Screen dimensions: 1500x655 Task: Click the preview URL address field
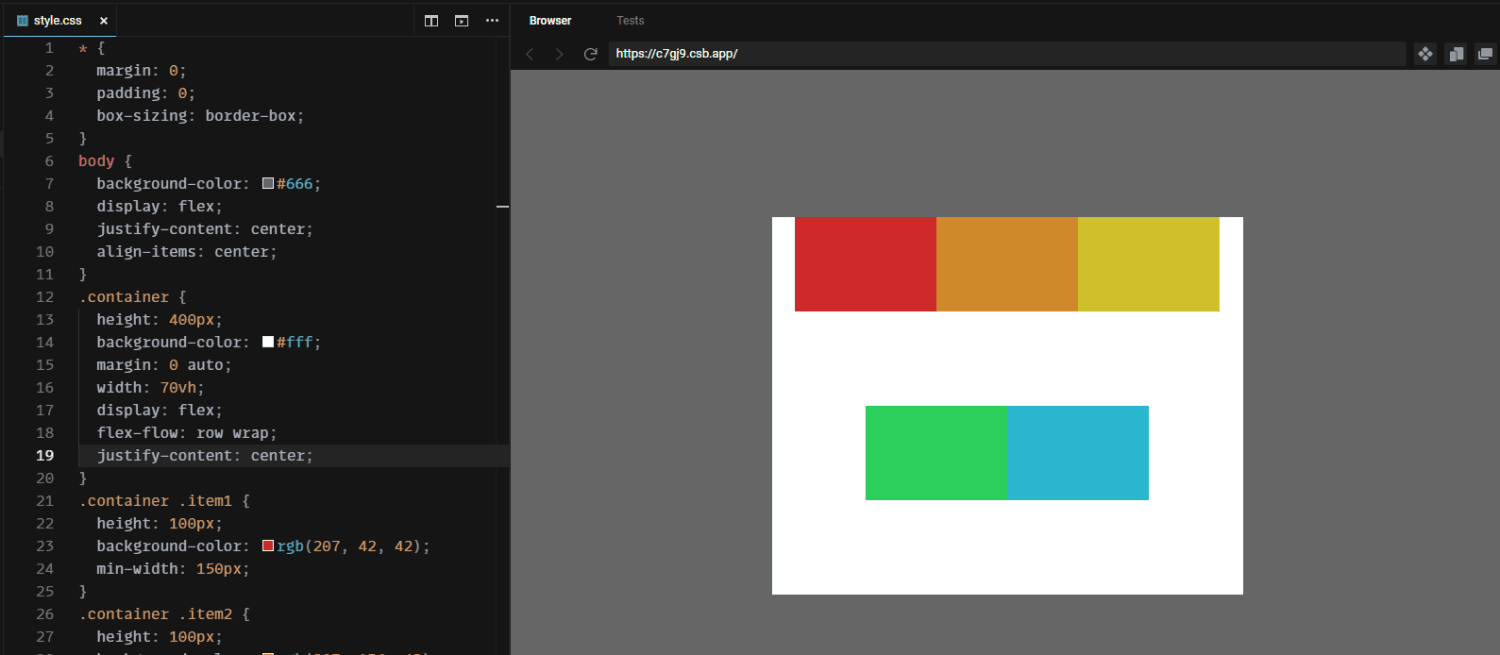1007,54
